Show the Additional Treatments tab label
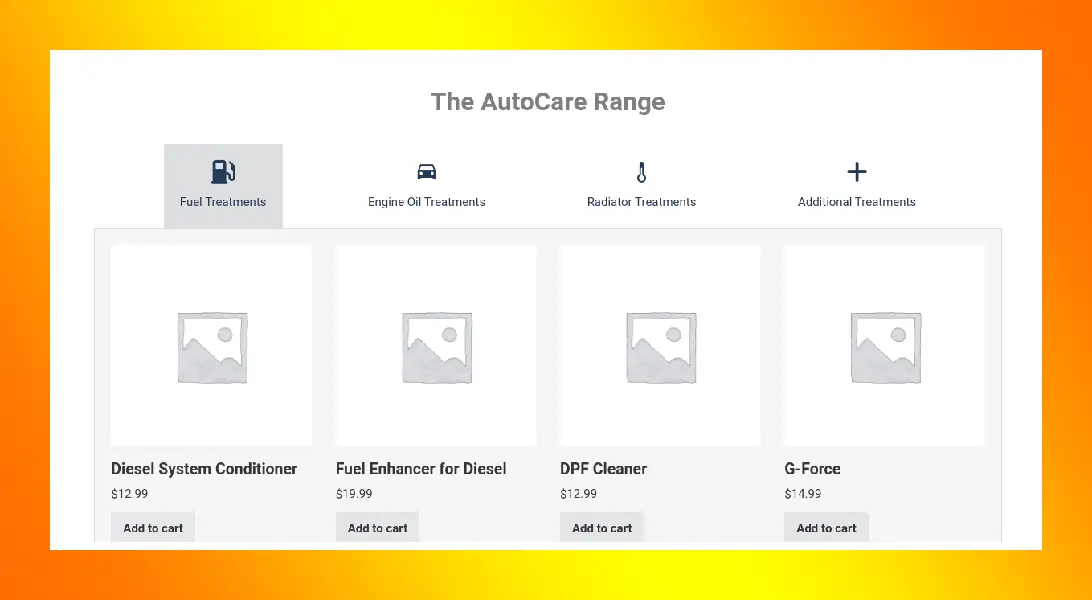 857,202
